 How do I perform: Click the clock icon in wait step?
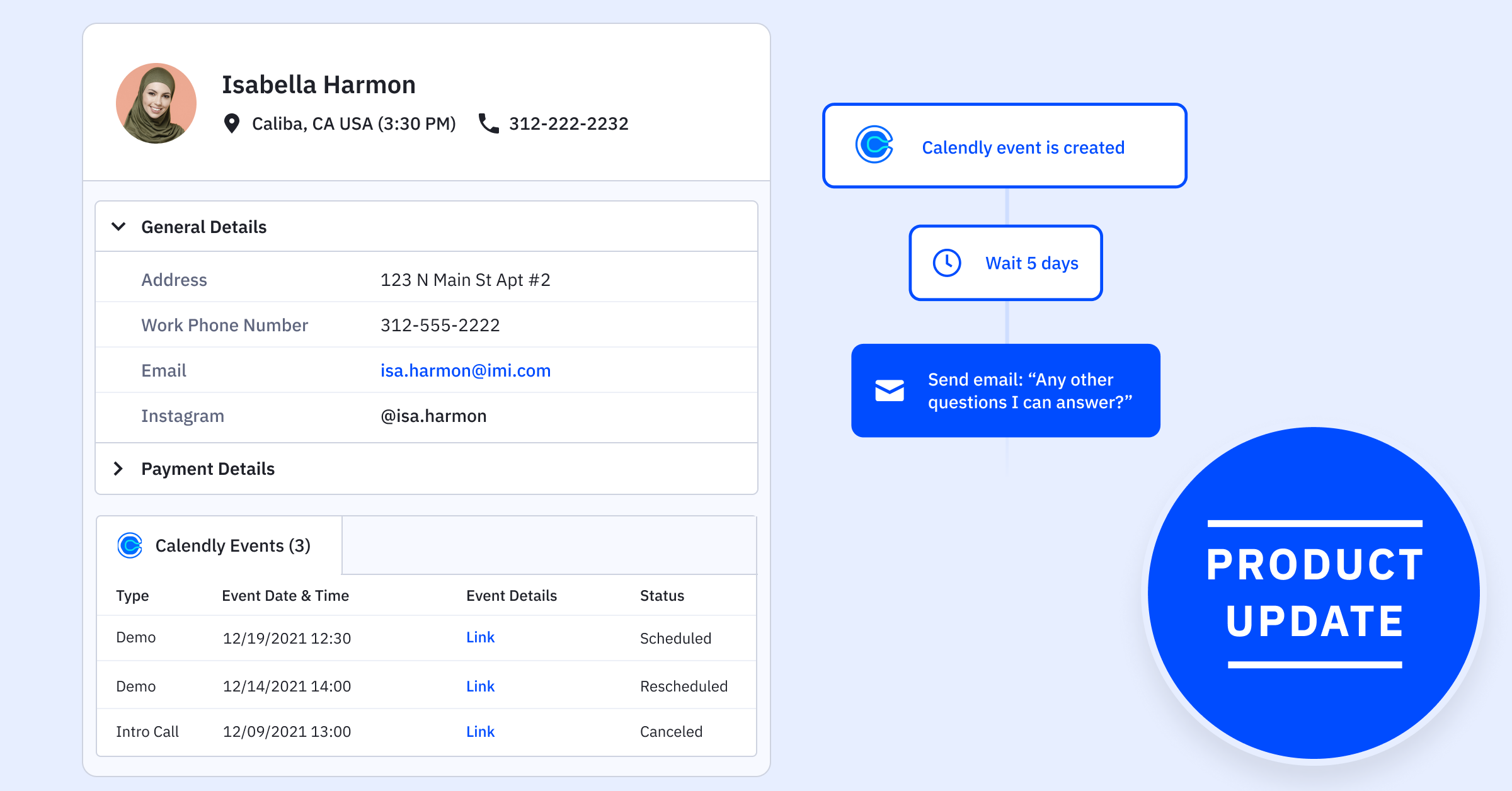tap(947, 263)
